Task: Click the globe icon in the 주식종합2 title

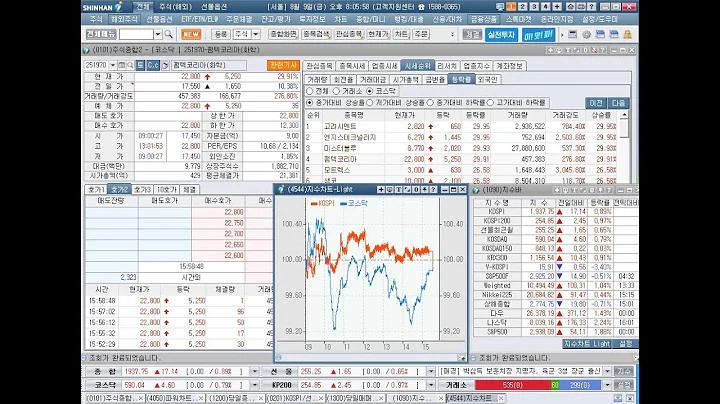Action: pos(86,50)
